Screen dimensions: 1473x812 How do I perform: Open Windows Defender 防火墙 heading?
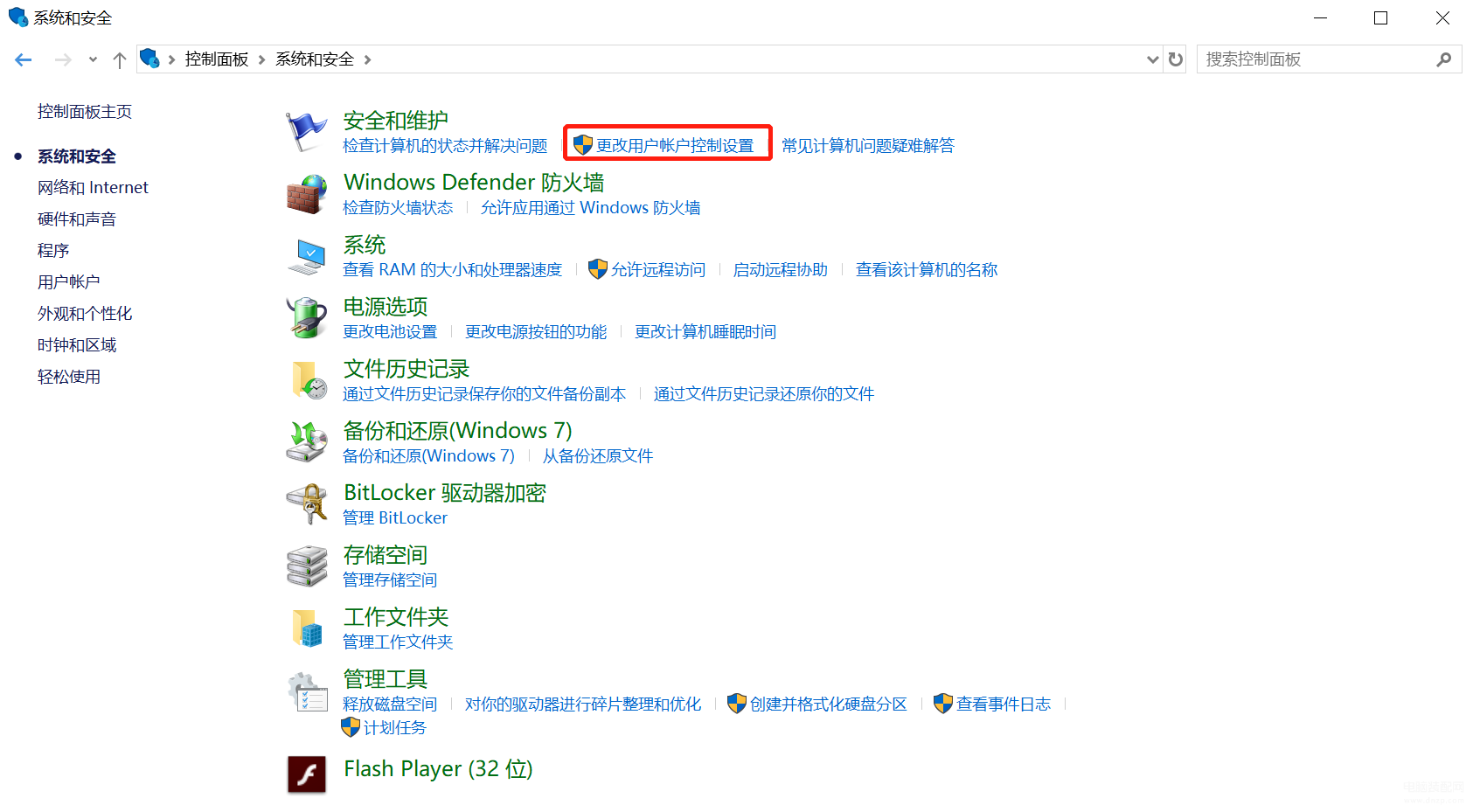(x=474, y=182)
